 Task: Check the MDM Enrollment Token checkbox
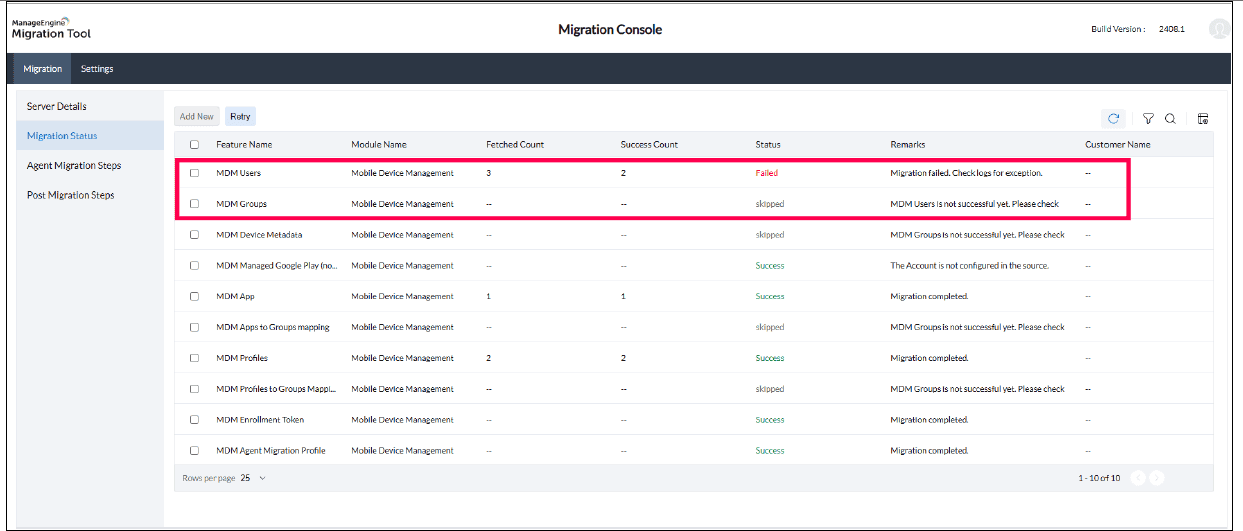[194, 420]
